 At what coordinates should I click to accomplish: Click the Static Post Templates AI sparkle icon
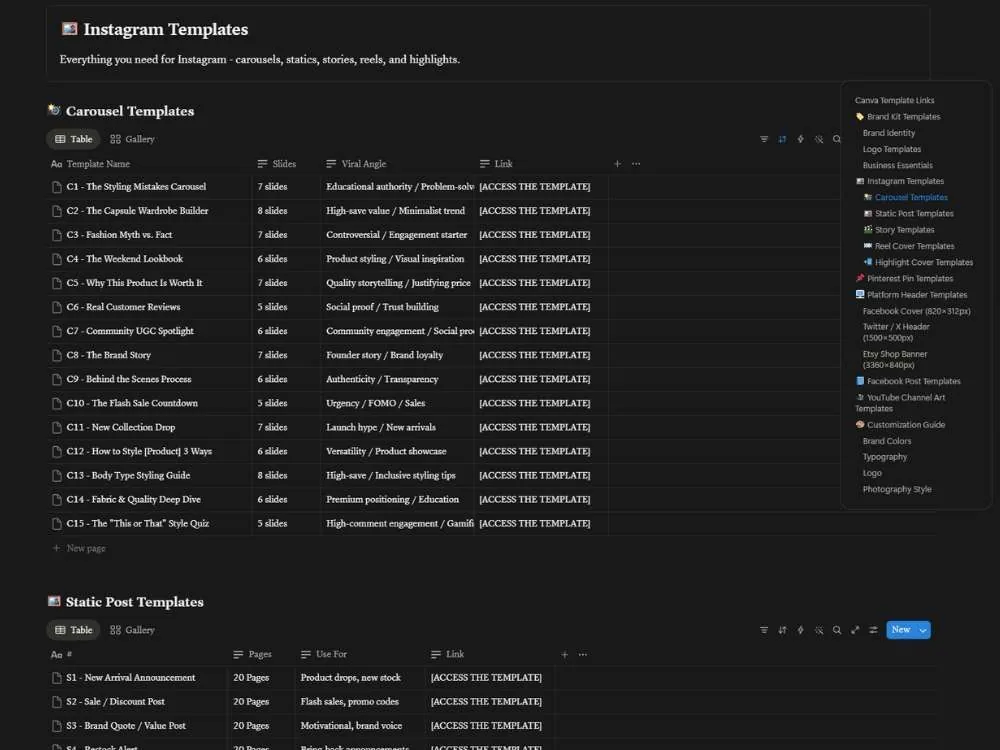click(819, 630)
